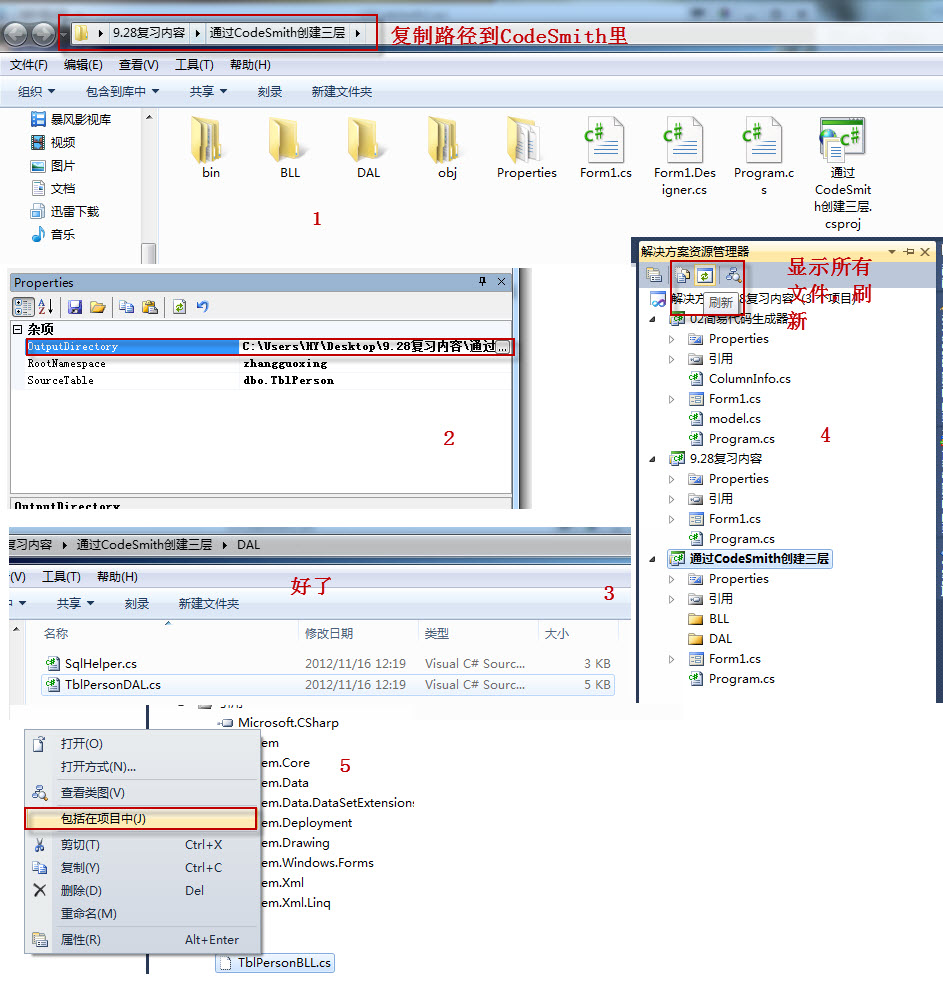Collapse the 通过CodeSmith创建三层 project node
Viewport: 943px width, 985px height.
(x=652, y=558)
